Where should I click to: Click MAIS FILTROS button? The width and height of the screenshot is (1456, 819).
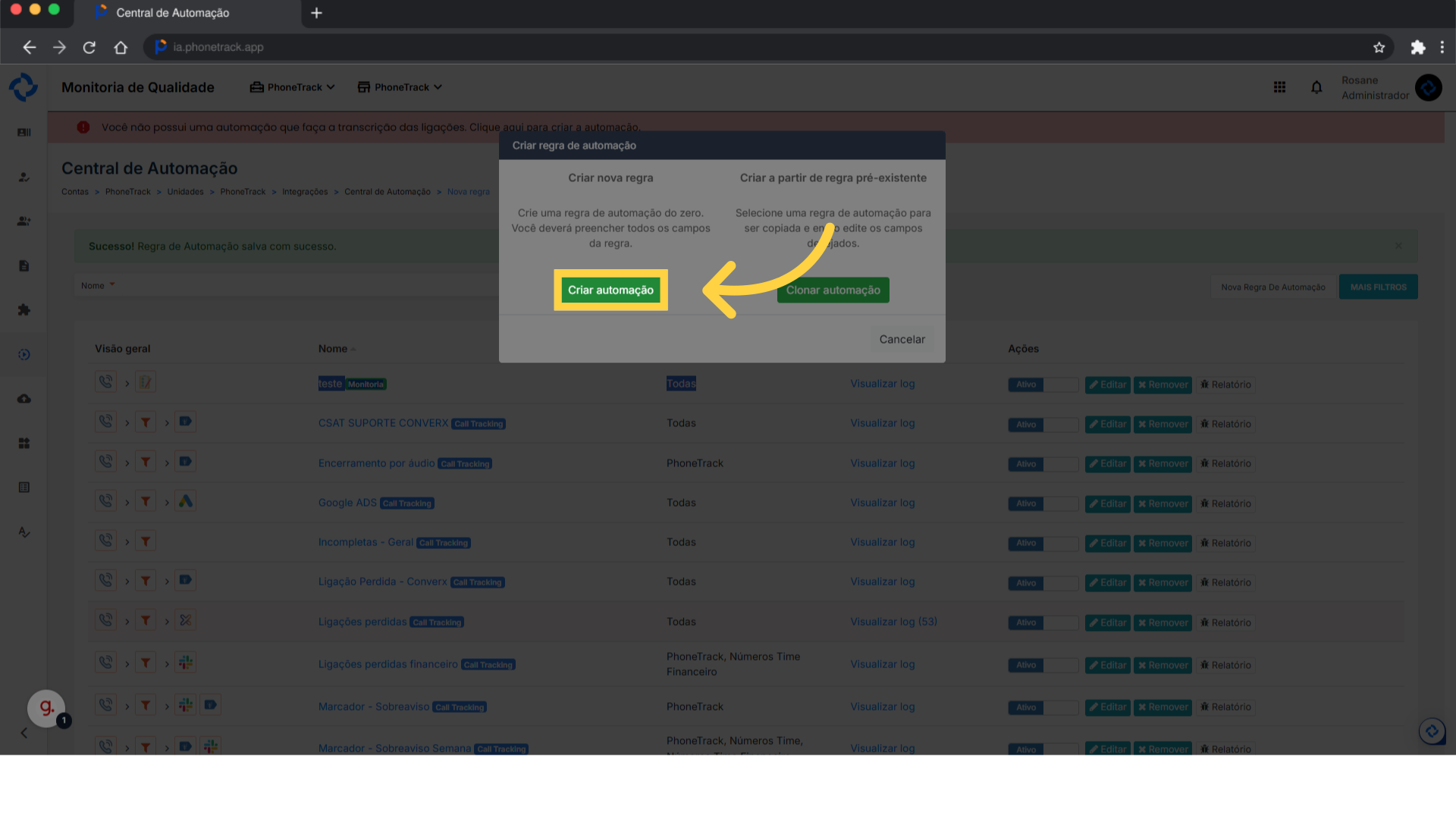pos(1378,287)
